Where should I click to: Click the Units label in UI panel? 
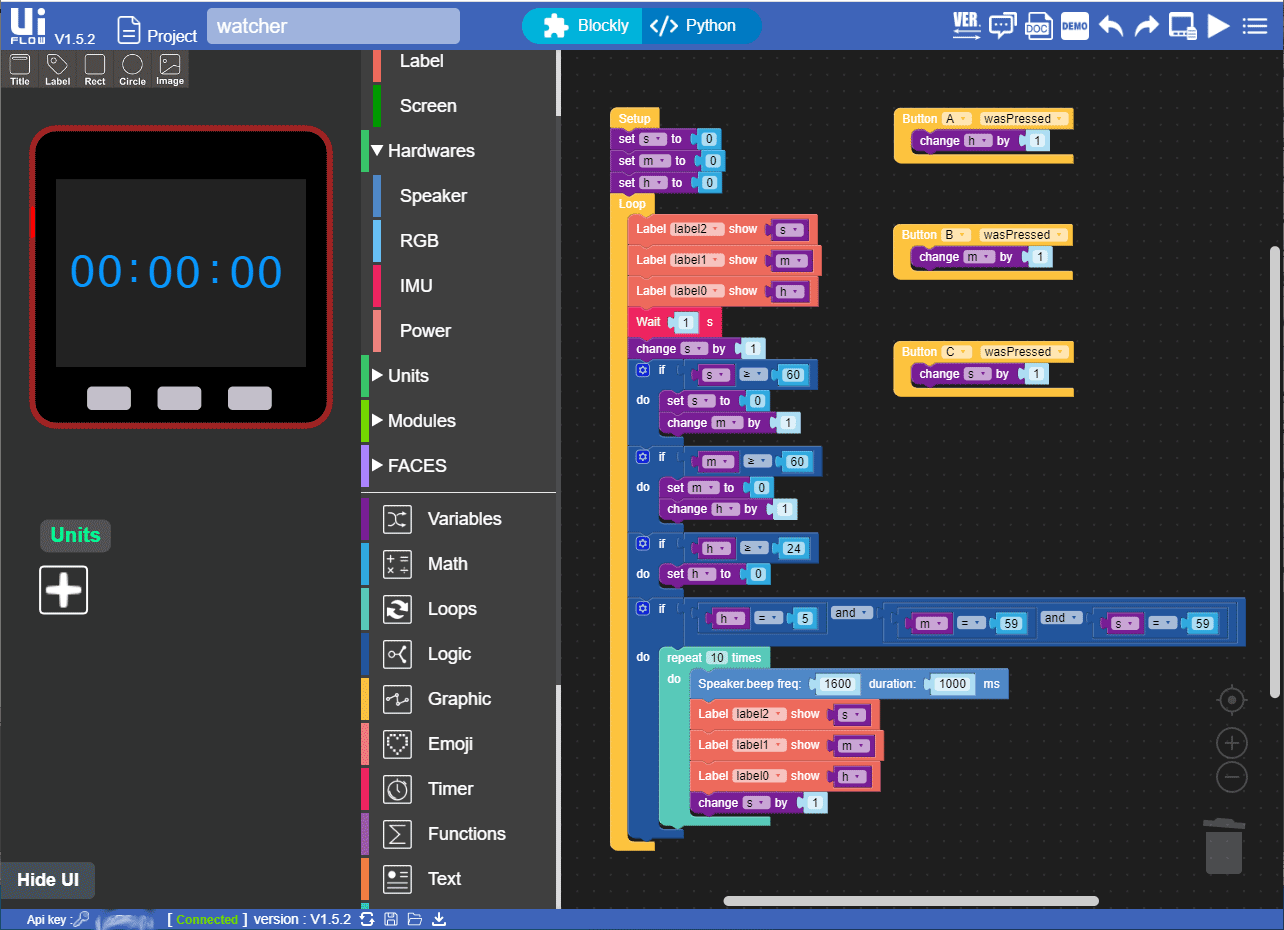[75, 535]
